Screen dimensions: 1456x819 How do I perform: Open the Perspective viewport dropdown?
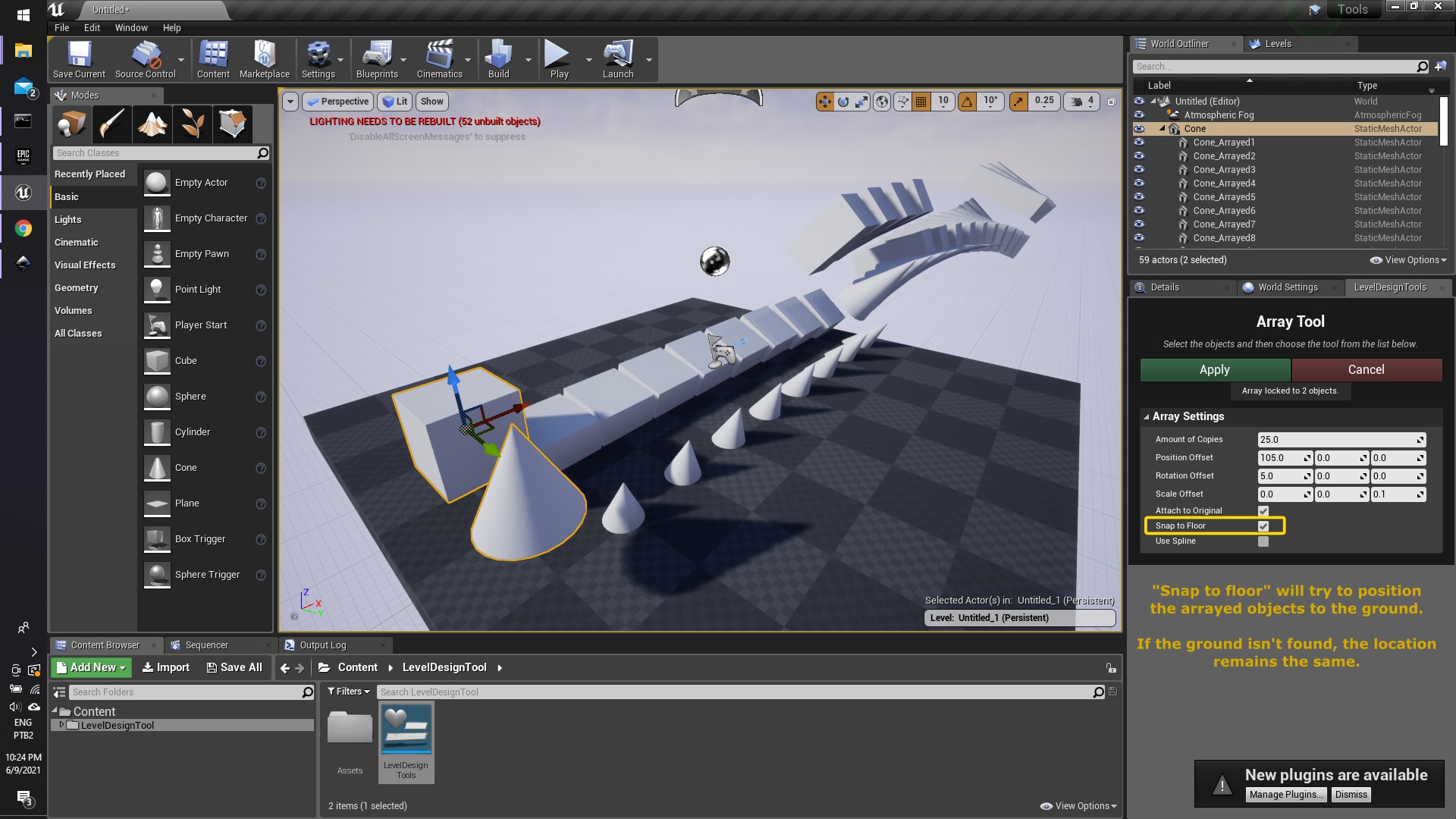[x=336, y=101]
